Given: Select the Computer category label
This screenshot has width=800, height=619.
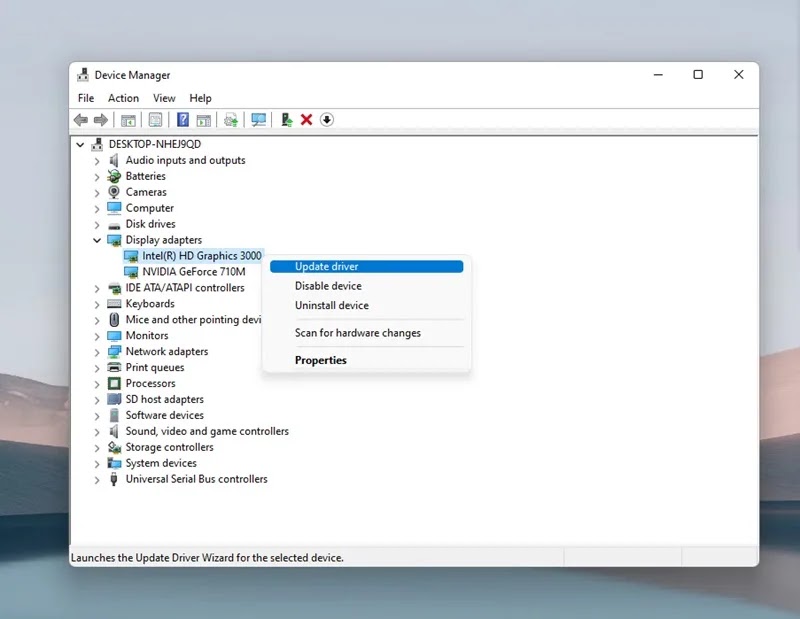Looking at the screenshot, I should click(149, 208).
